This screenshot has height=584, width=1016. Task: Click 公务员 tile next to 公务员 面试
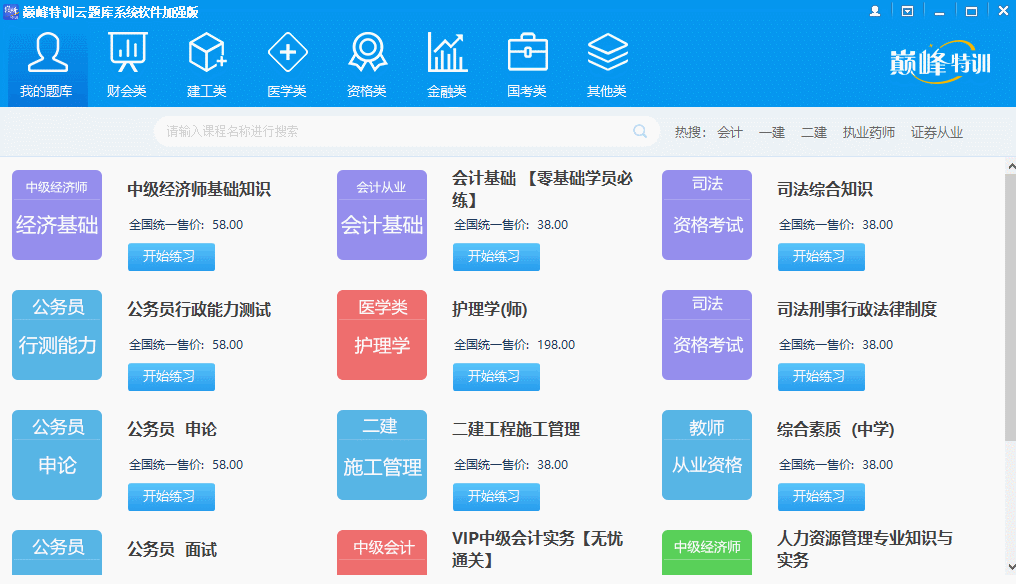pos(57,553)
